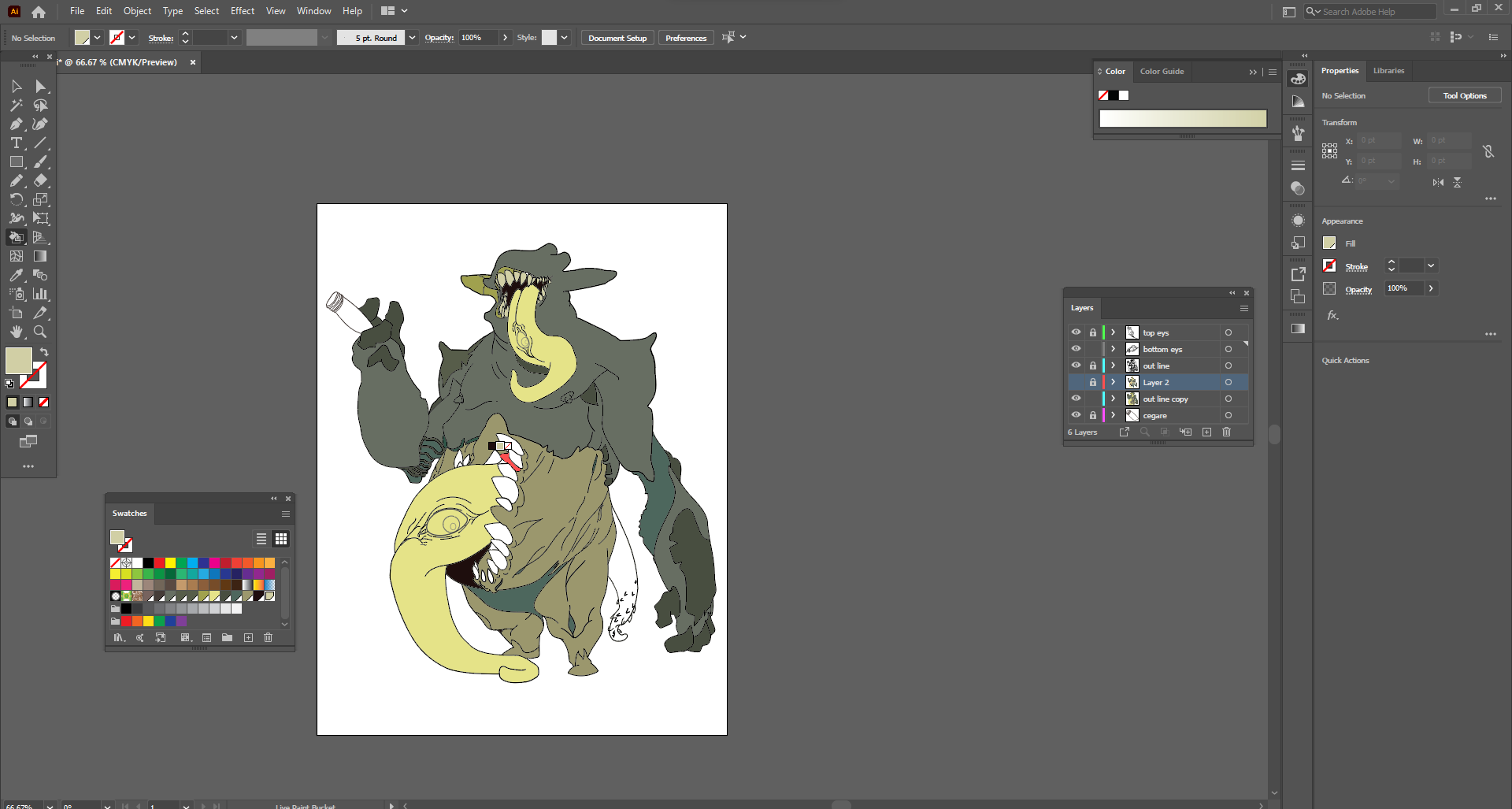Open the Style dropdown arrow
The image size is (1512, 809).
click(564, 38)
